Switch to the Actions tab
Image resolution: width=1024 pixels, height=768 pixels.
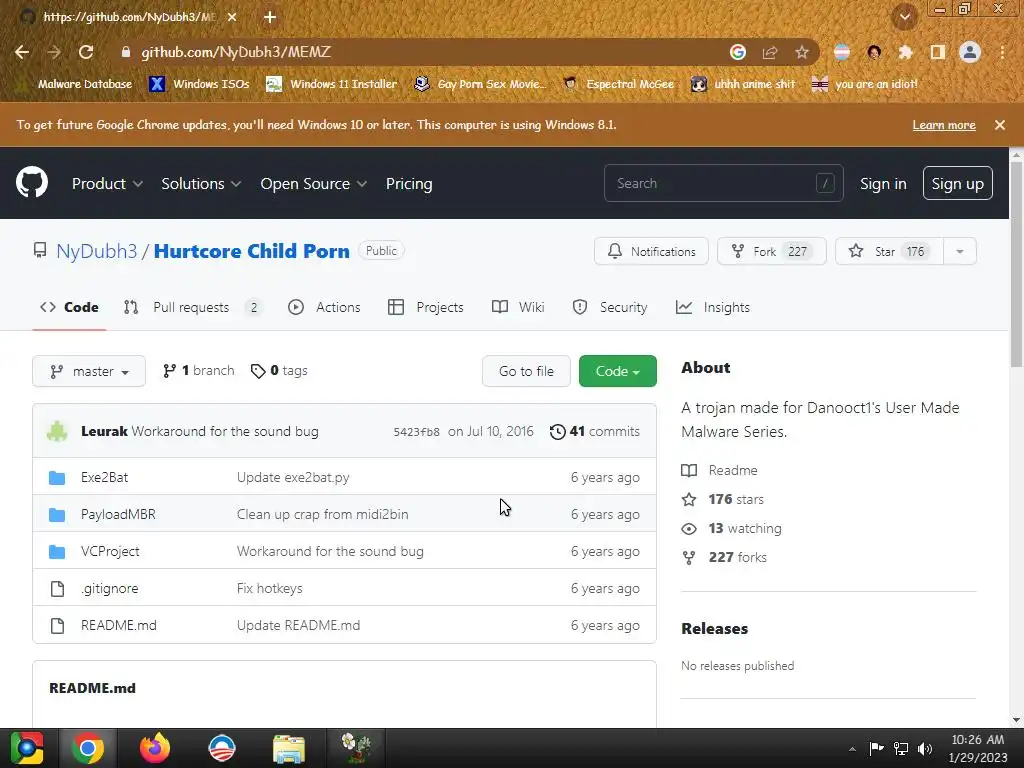324,308
